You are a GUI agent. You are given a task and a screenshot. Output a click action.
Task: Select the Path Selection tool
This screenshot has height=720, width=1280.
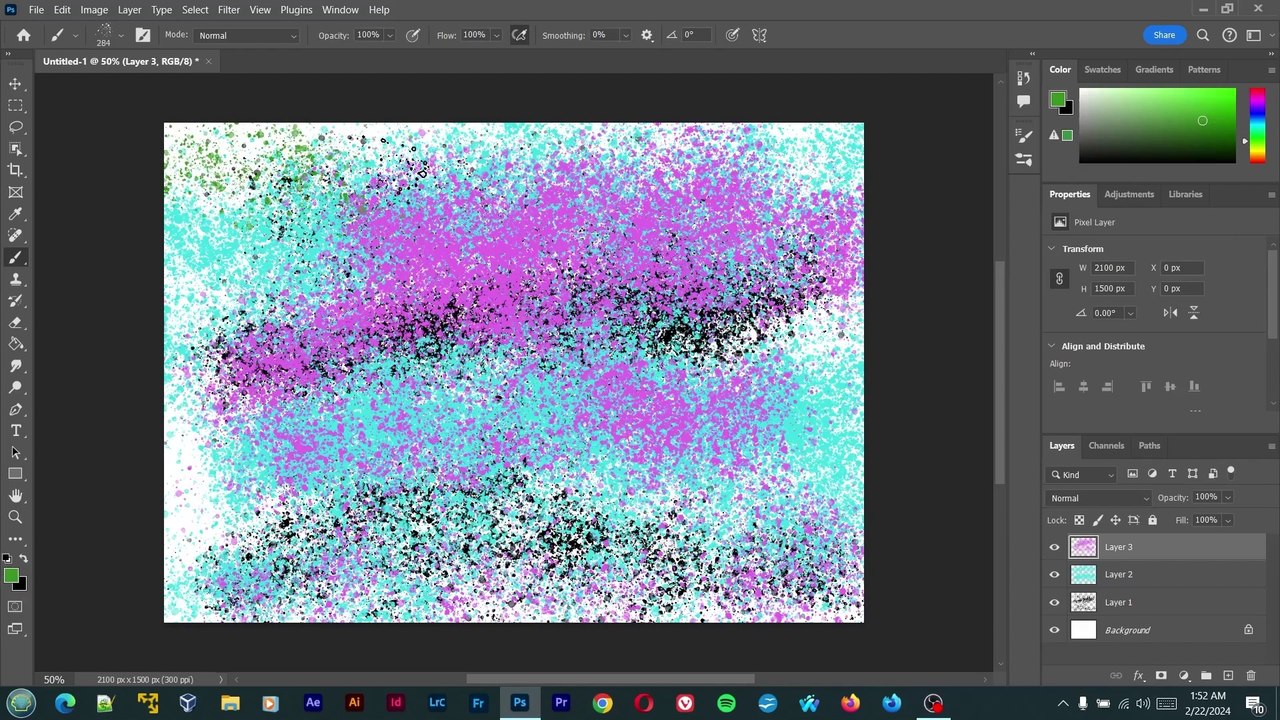tap(15, 453)
